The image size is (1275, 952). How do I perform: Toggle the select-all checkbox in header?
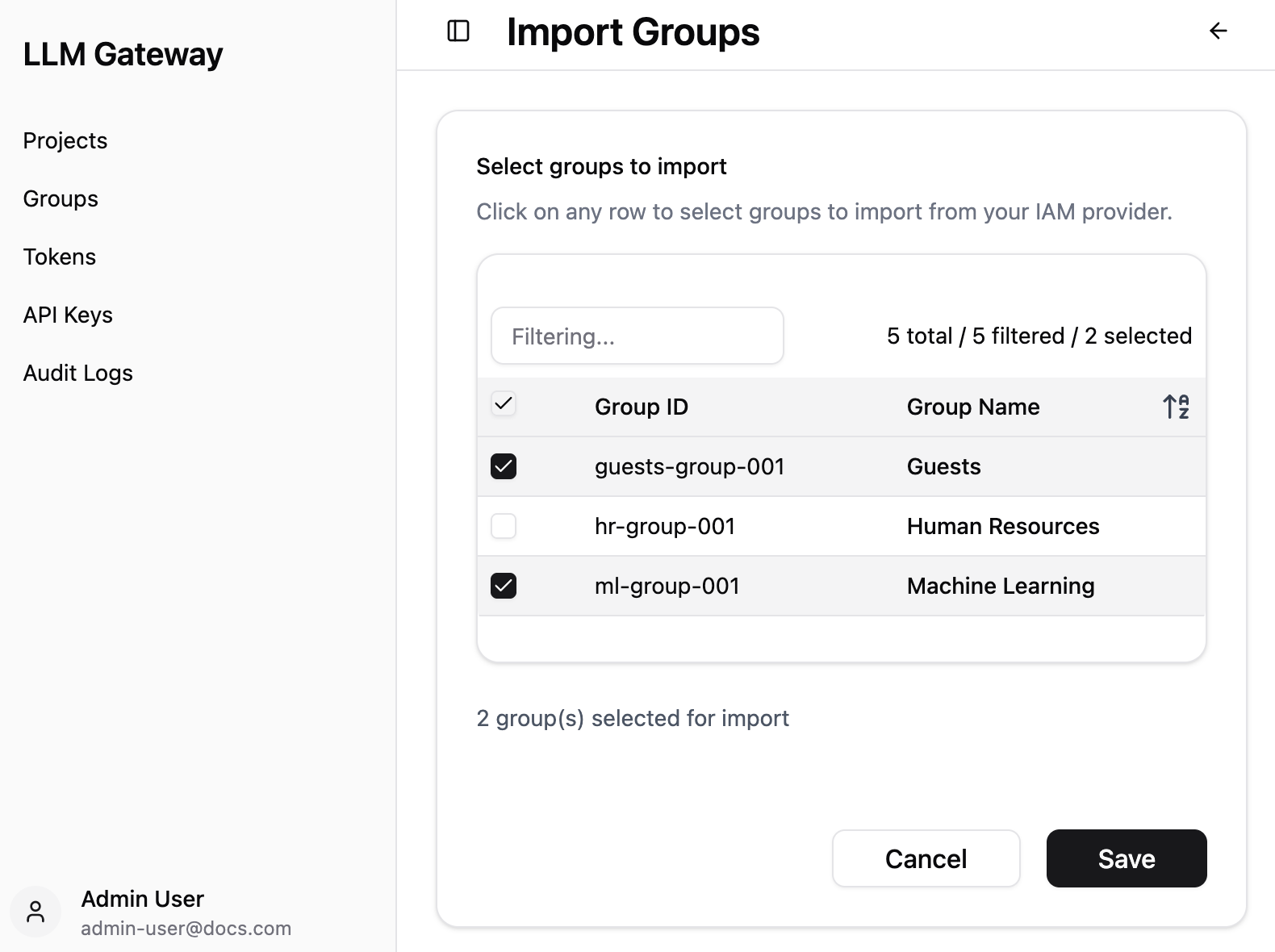(504, 403)
